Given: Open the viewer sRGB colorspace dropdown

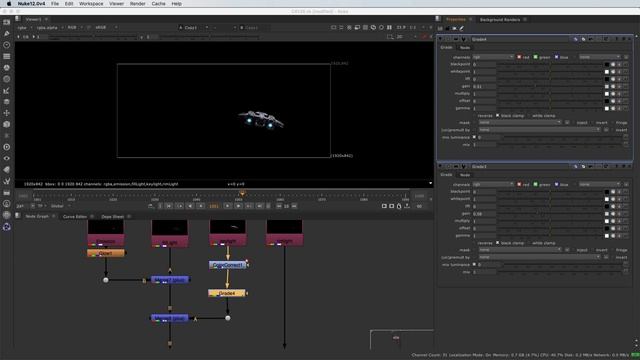Looking at the screenshot, I should (x=106, y=27).
